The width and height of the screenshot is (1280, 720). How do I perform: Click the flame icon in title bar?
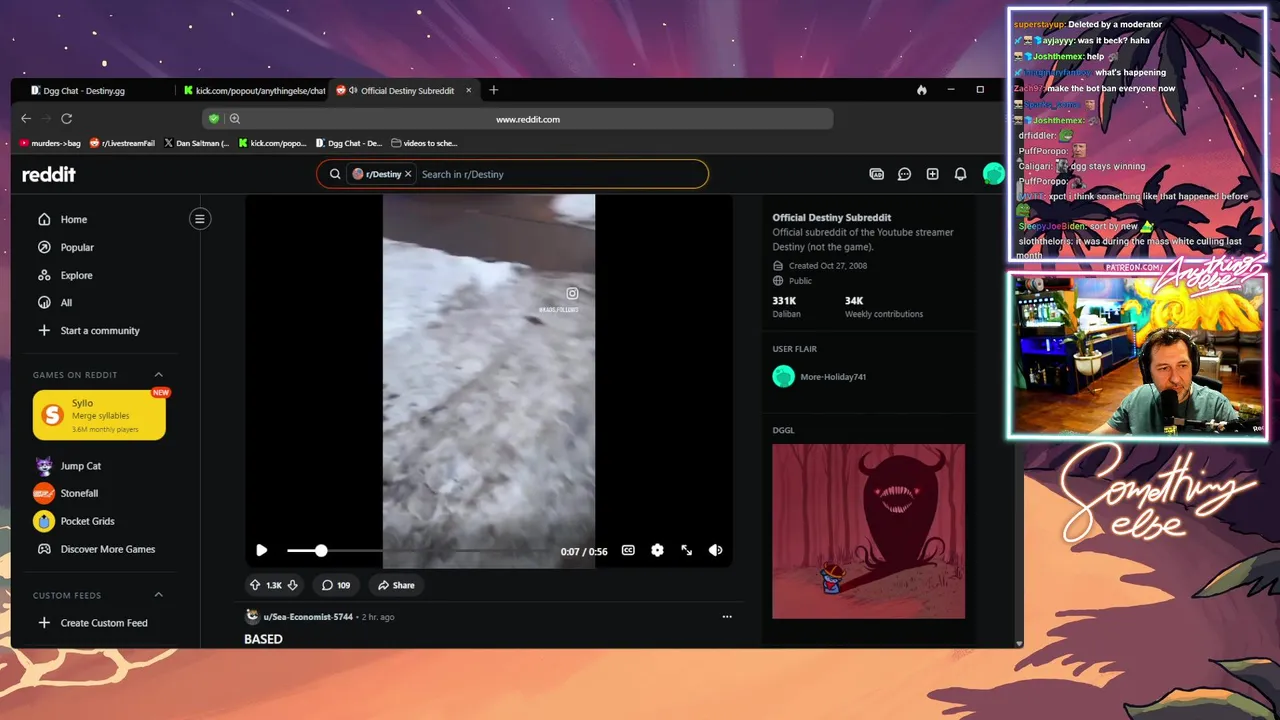[x=921, y=90]
